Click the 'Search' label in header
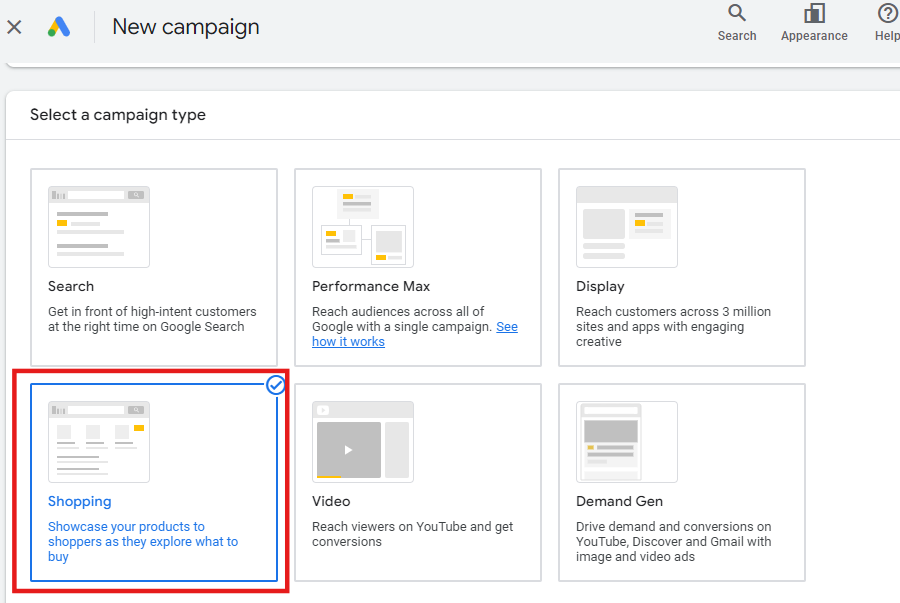900x603 pixels. [737, 36]
